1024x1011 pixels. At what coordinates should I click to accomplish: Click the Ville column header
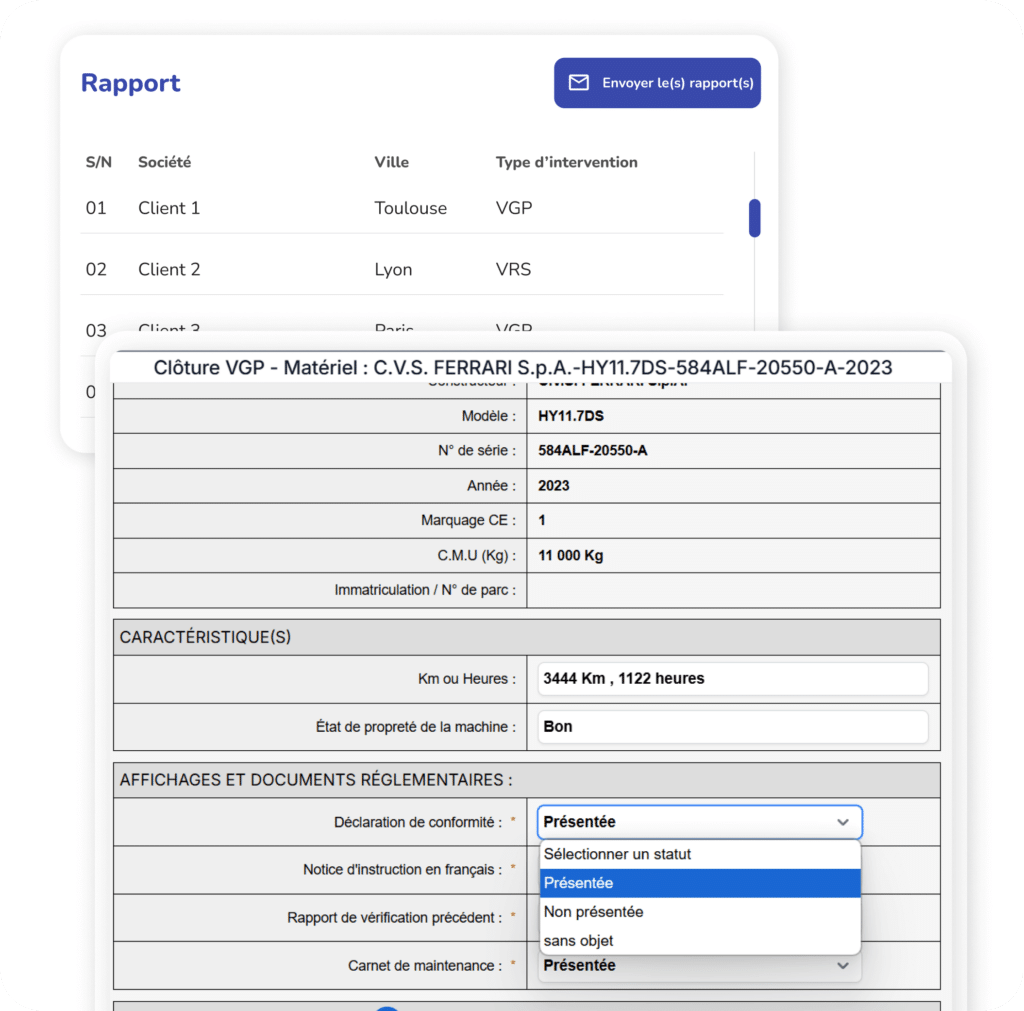tap(391, 162)
